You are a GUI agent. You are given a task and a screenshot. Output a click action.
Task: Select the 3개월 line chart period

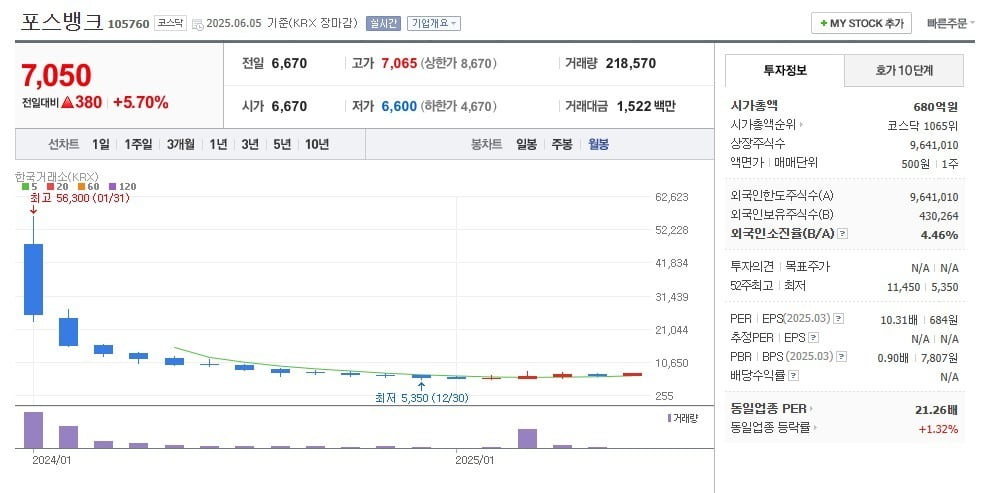tap(181, 145)
